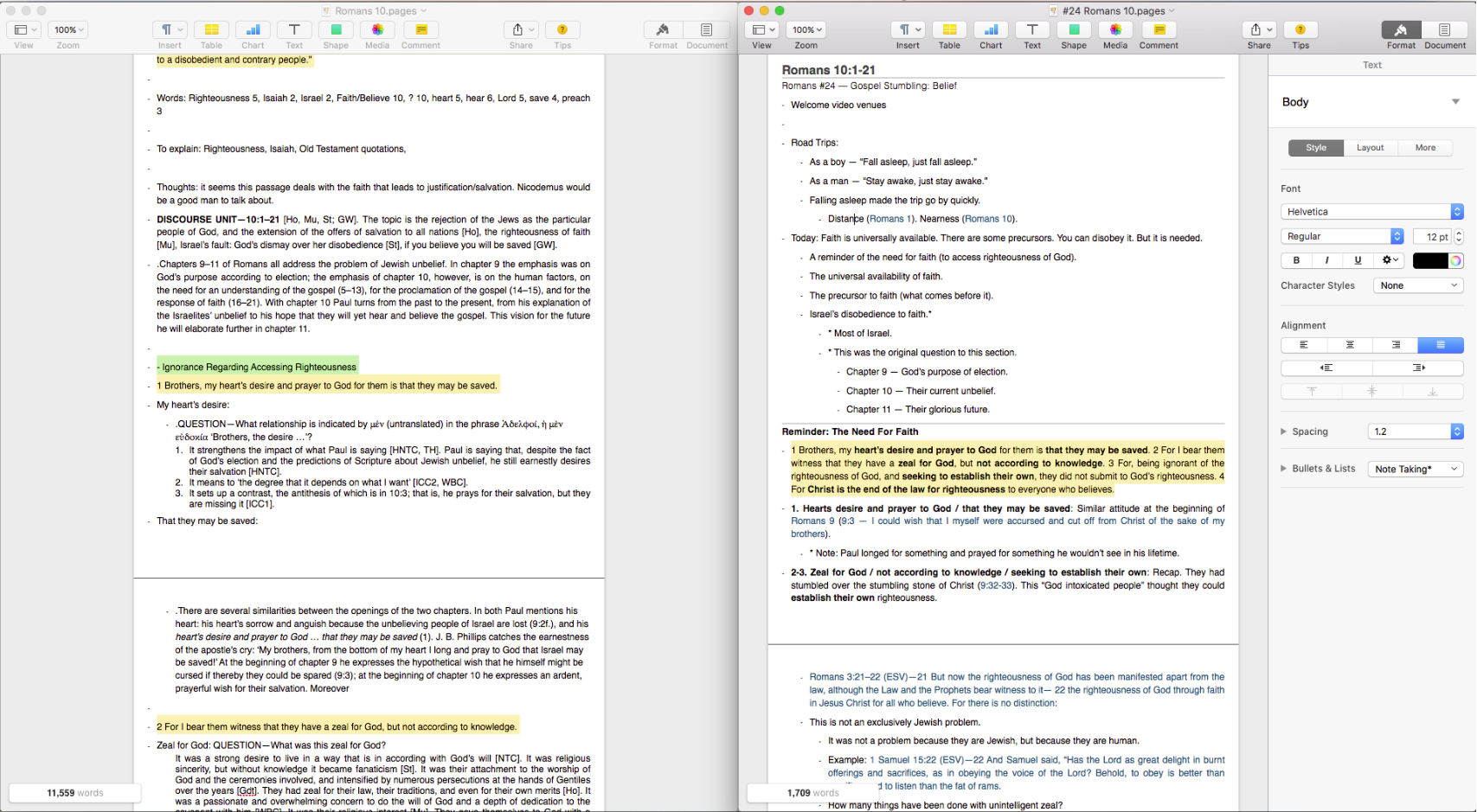Open Tips in Romans 10.pages window

(x=562, y=29)
